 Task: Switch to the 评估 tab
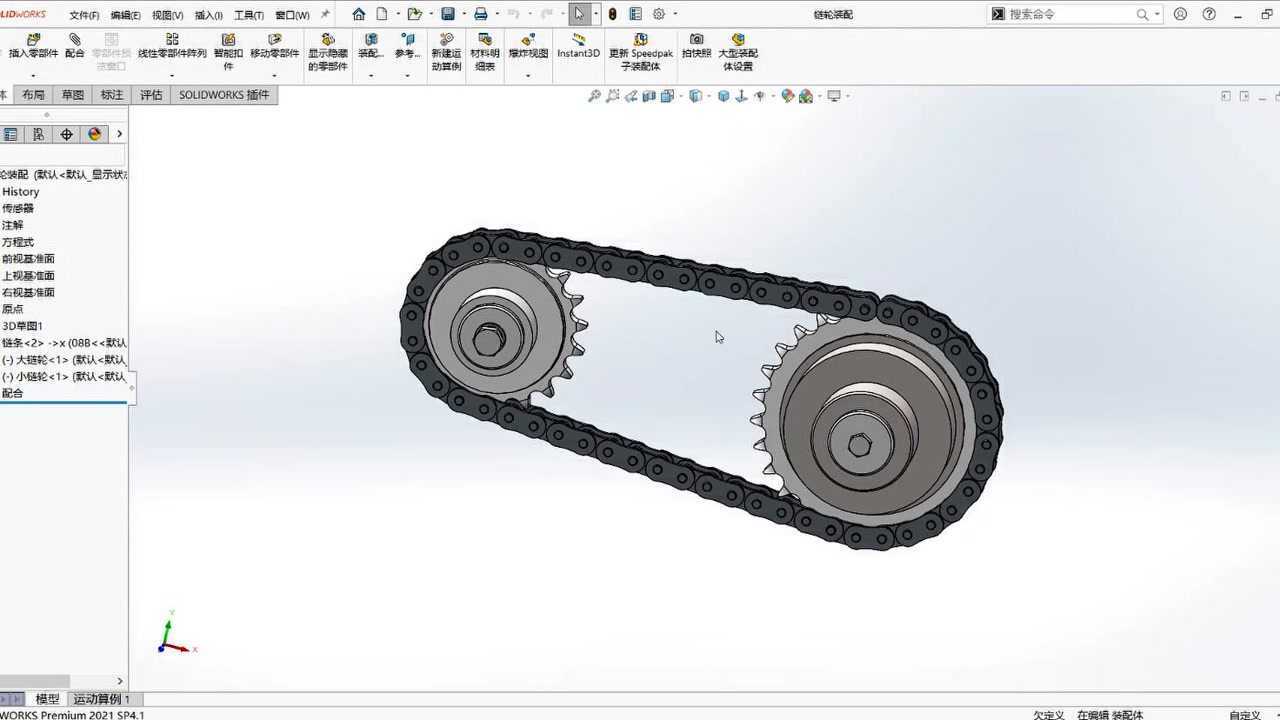(x=151, y=95)
